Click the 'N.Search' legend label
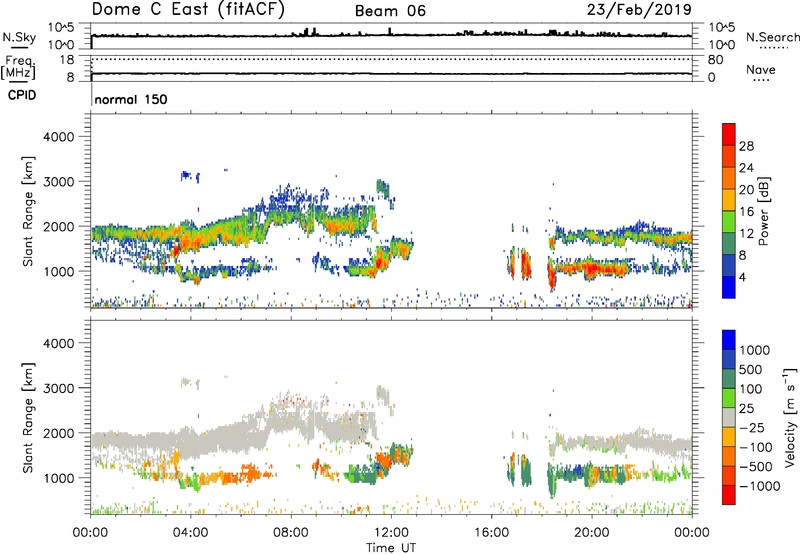Viewport: 800px width, 554px height. coord(772,37)
